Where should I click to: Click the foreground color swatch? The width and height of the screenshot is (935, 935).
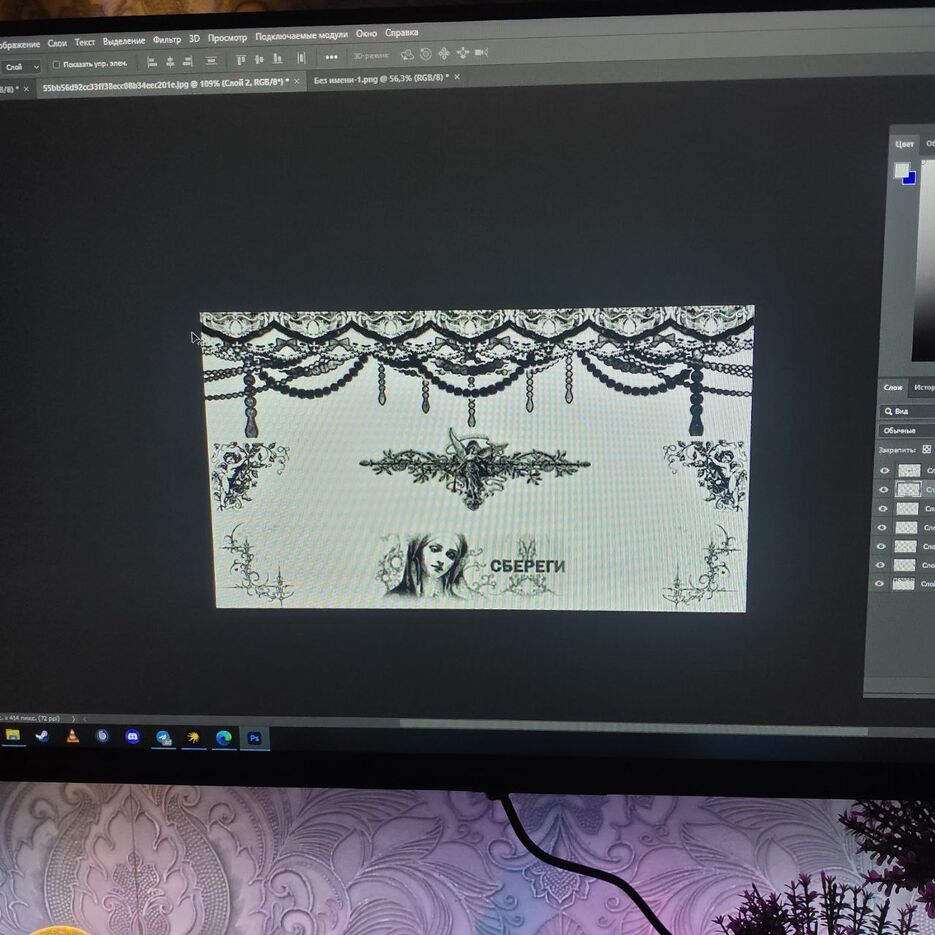(901, 170)
